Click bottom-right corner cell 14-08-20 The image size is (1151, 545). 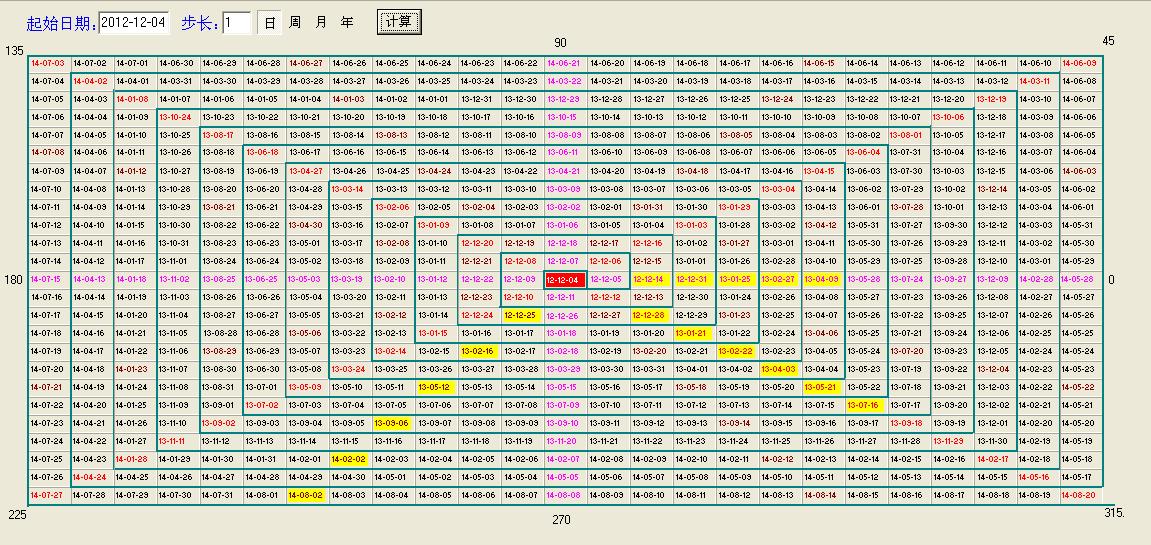click(1078, 495)
